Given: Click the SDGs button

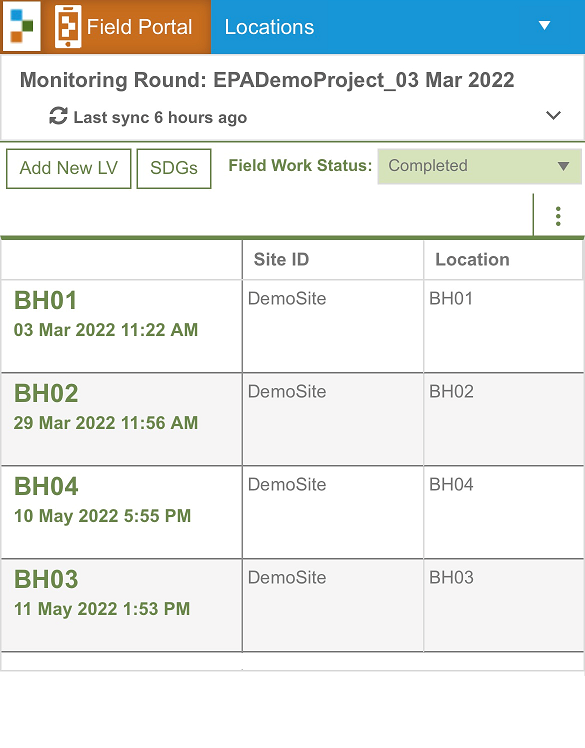Looking at the screenshot, I should click(174, 168).
